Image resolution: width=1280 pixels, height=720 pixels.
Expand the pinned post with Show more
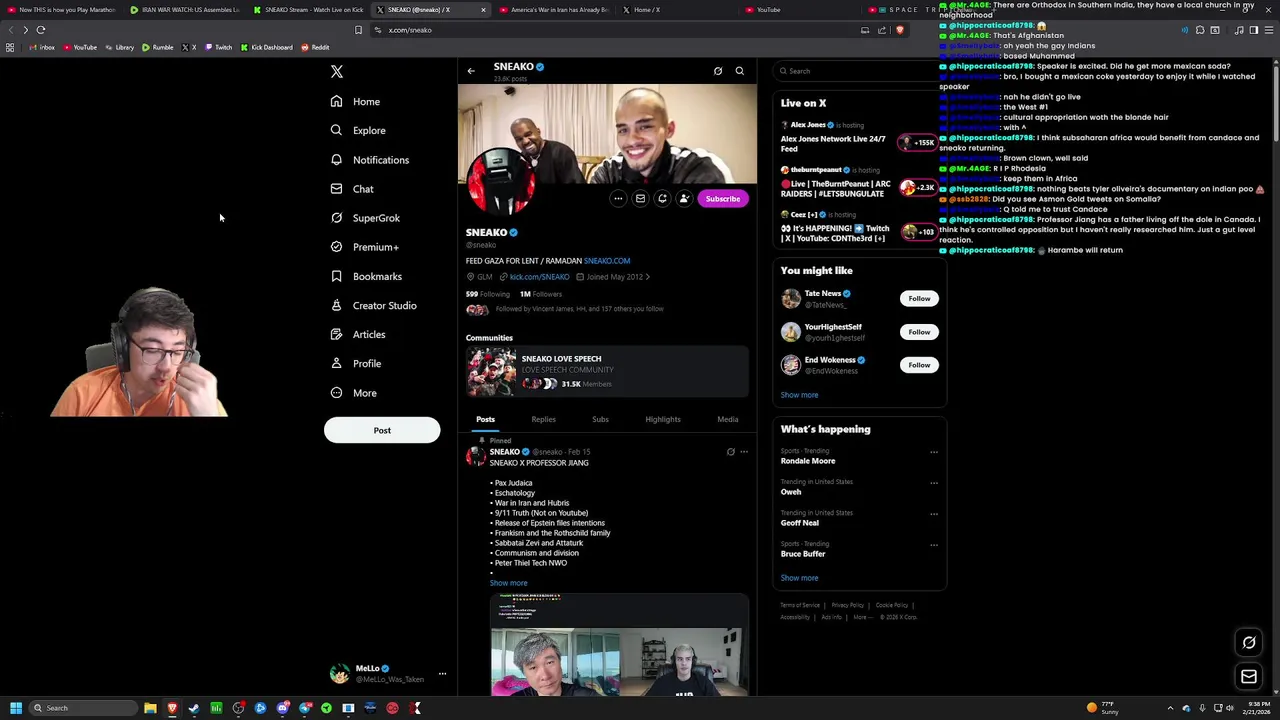[x=508, y=583]
